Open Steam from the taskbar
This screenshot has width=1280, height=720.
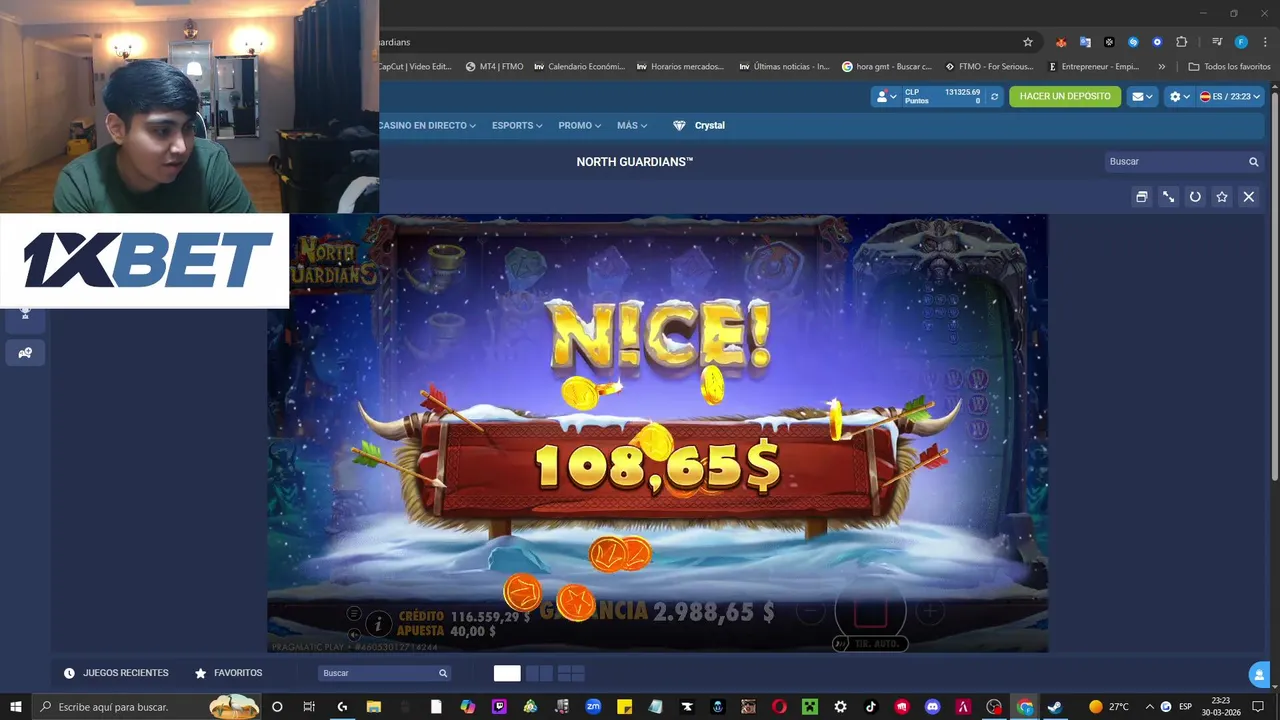(x=1054, y=707)
